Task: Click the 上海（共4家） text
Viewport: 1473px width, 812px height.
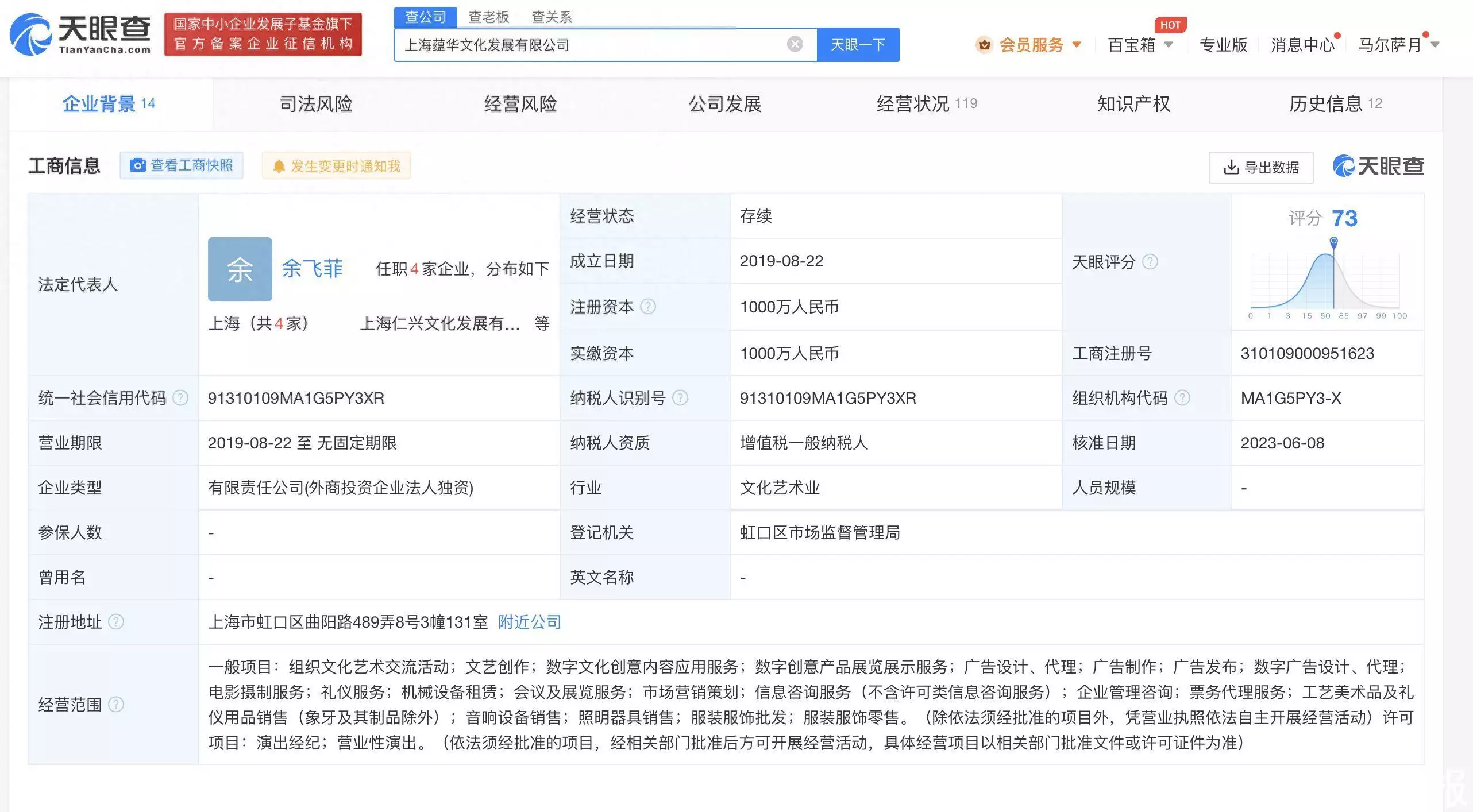Action: 258,323
